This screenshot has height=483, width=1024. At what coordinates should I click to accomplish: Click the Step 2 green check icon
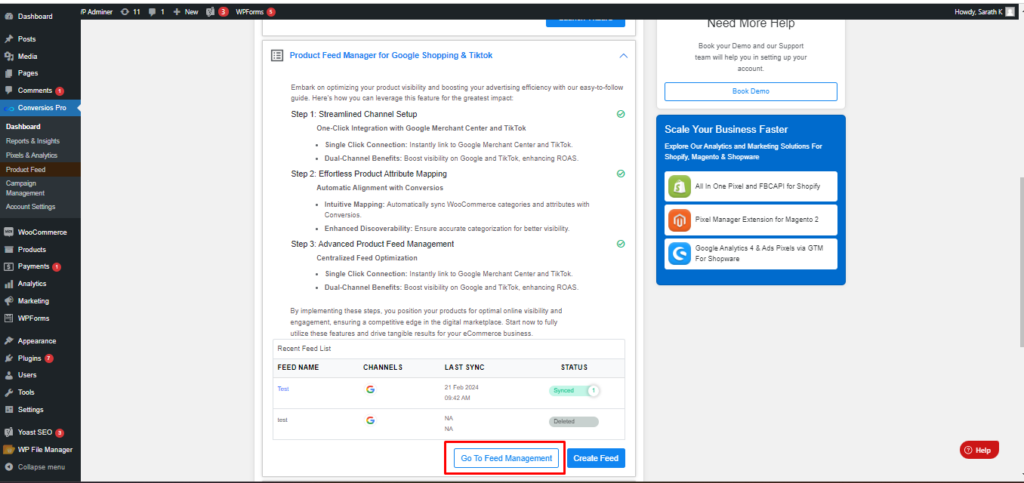[x=621, y=174]
